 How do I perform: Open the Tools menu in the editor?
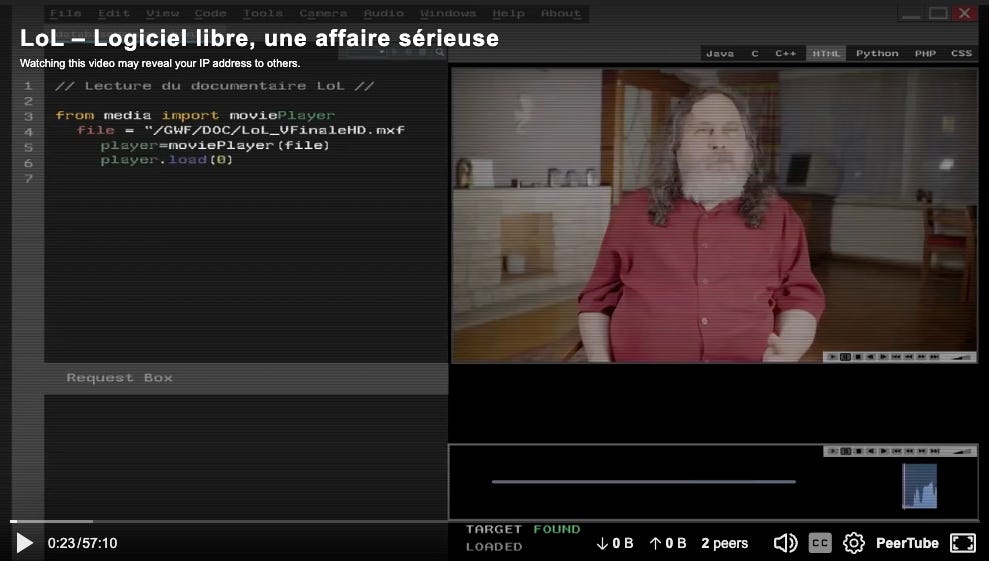point(263,13)
